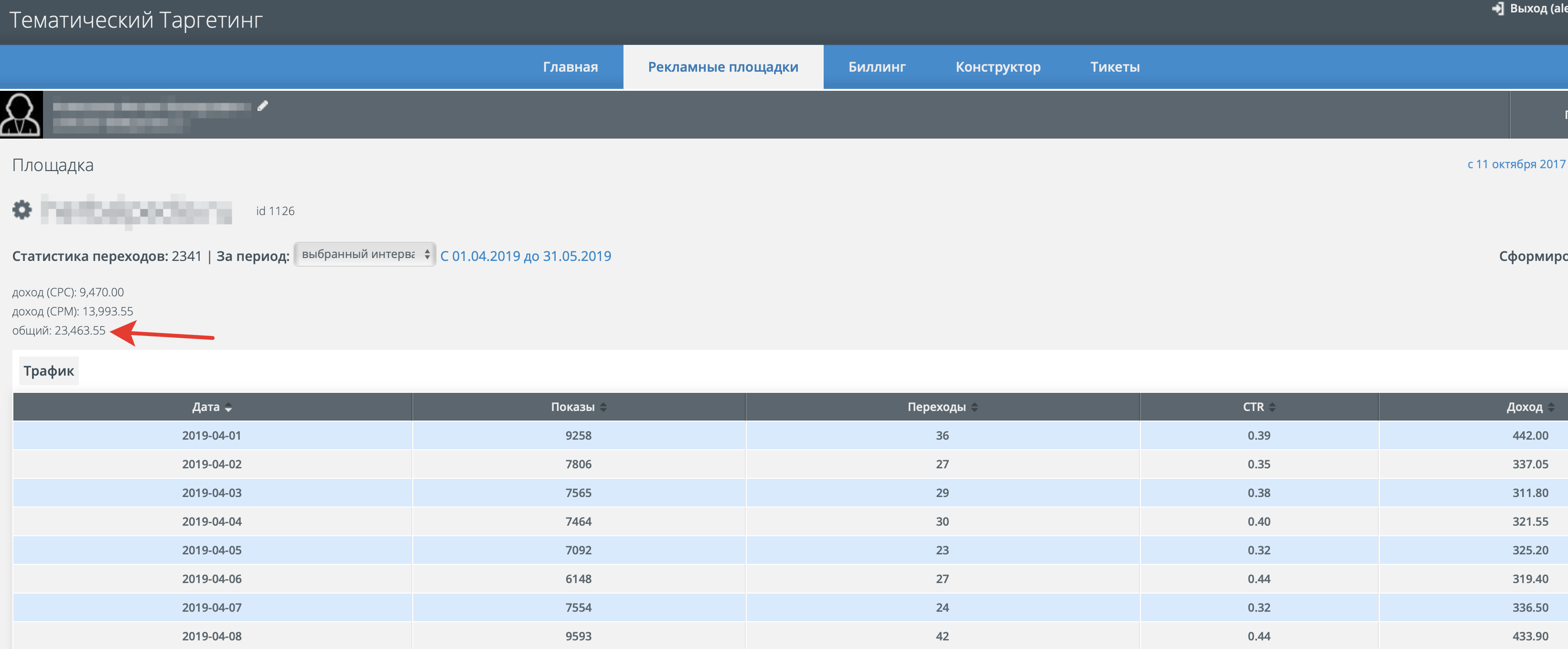Open the Биллинг navigation tab
This screenshot has height=649, width=1568.
click(877, 67)
